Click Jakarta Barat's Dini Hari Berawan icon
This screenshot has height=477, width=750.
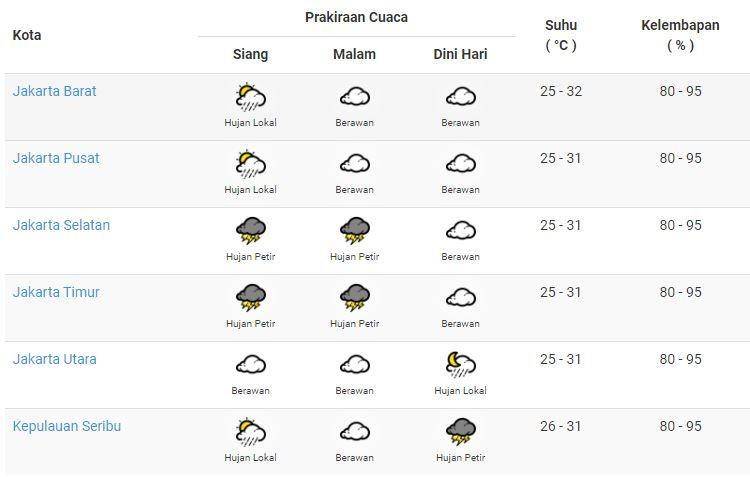coord(460,97)
